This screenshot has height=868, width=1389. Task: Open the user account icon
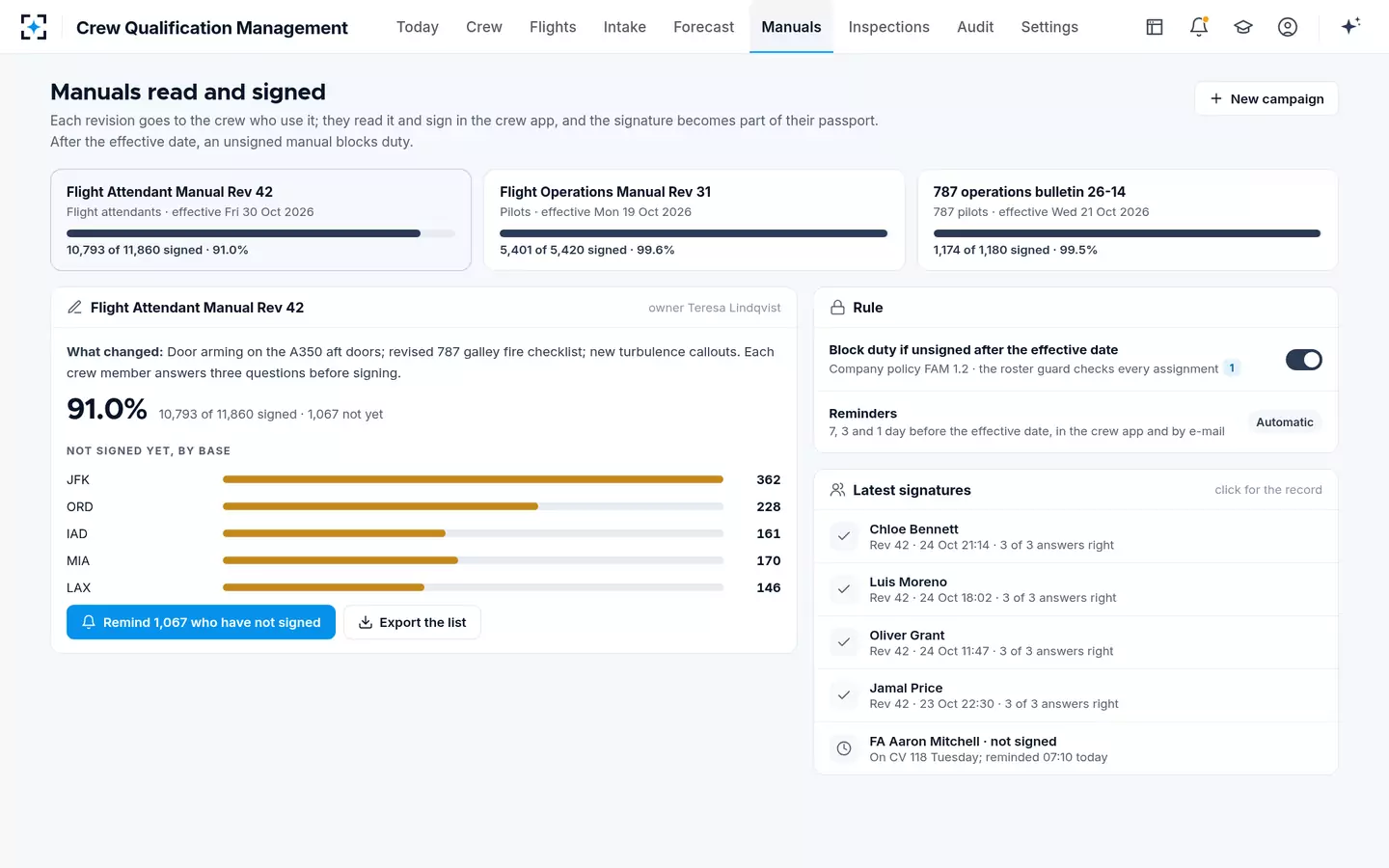1288,27
